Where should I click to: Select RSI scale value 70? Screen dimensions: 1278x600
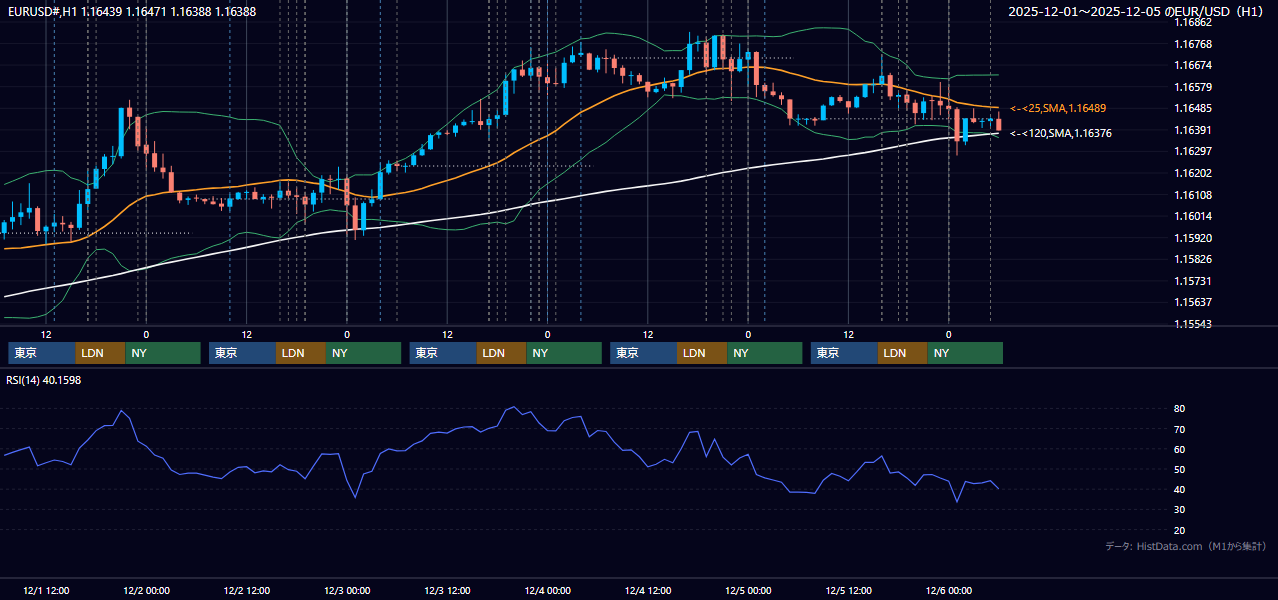pos(1180,429)
